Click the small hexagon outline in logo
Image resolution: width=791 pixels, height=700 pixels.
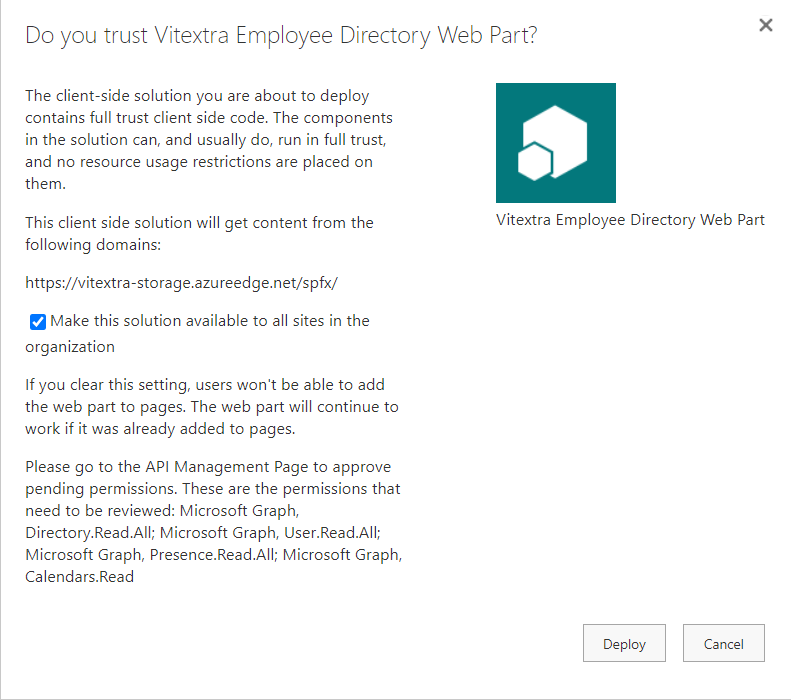(x=535, y=162)
